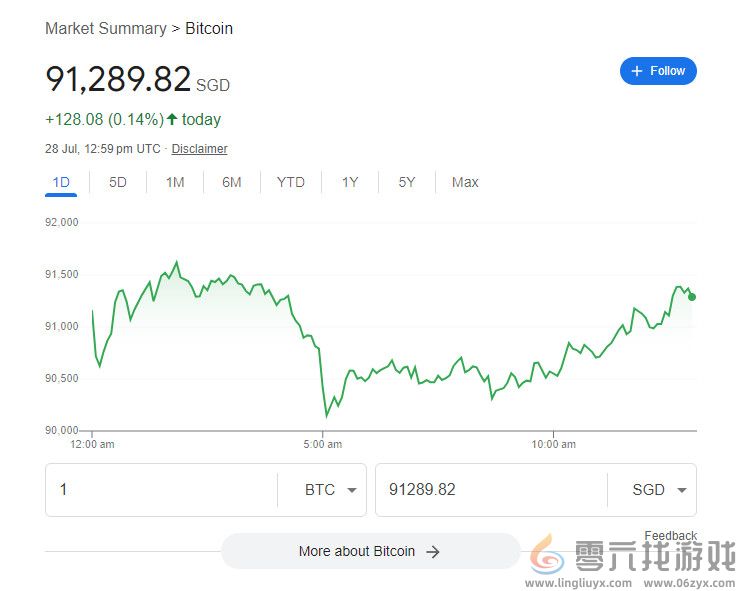Switch to the 5D time range tab

click(118, 182)
